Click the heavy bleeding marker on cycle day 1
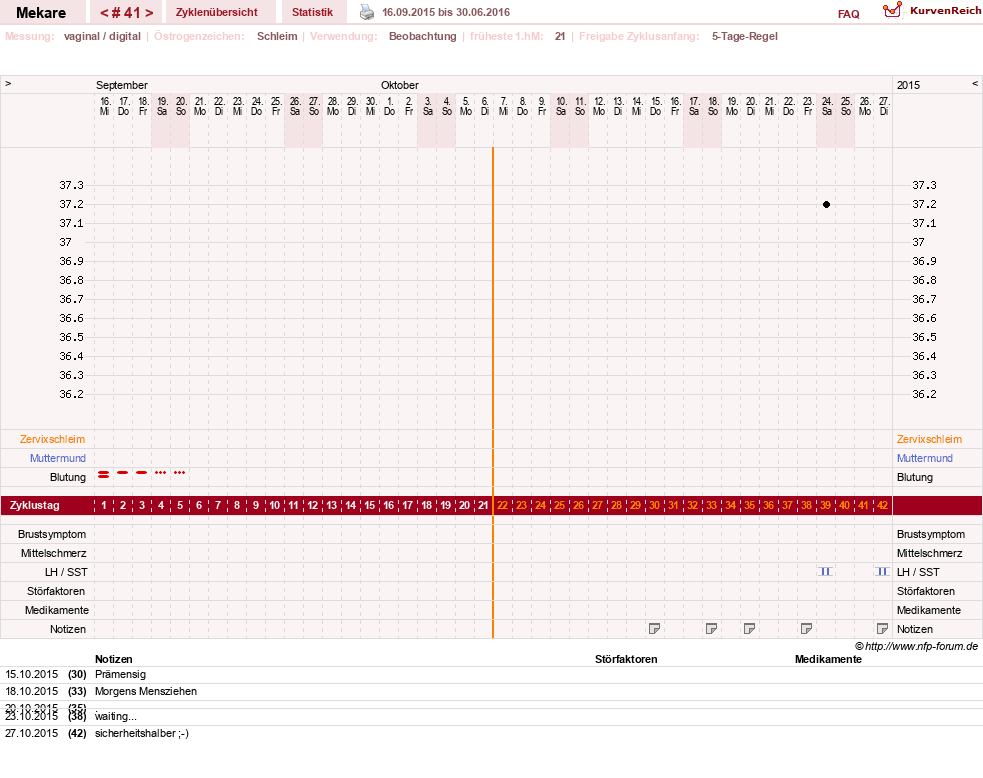The height and width of the screenshot is (778, 983). 103,475
